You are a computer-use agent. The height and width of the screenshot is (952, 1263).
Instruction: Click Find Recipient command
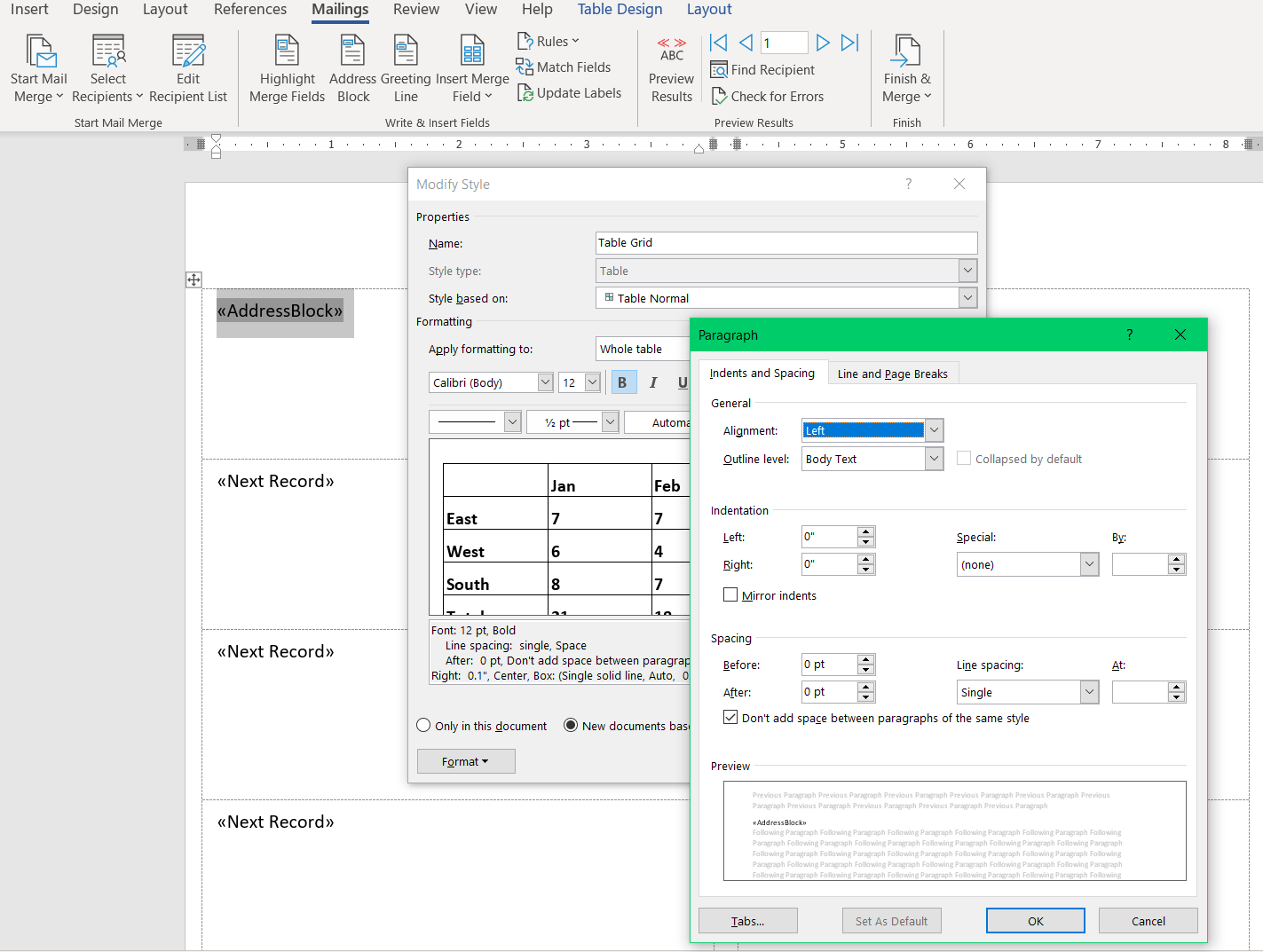tap(763, 70)
